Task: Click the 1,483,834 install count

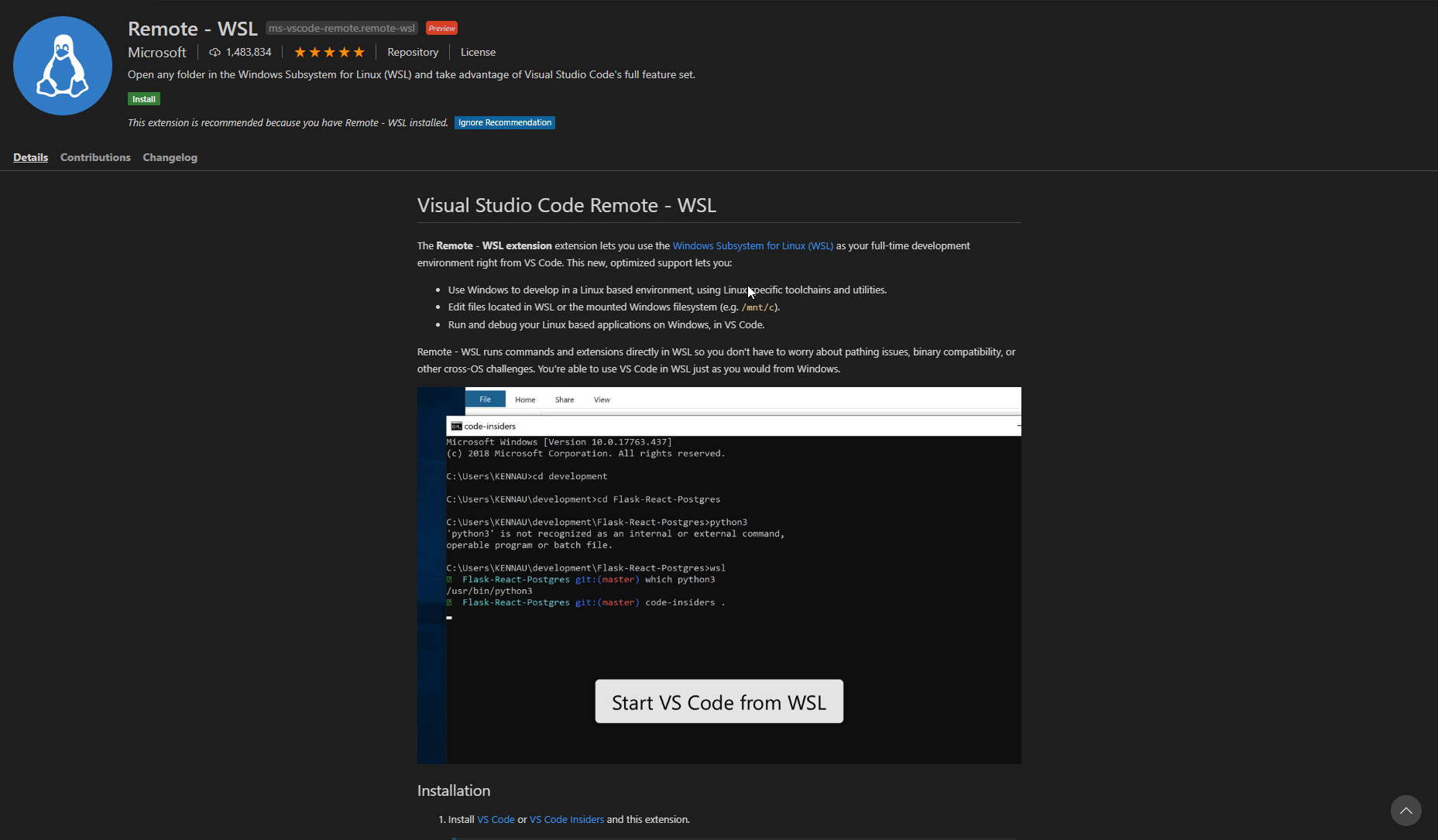Action: [x=249, y=52]
